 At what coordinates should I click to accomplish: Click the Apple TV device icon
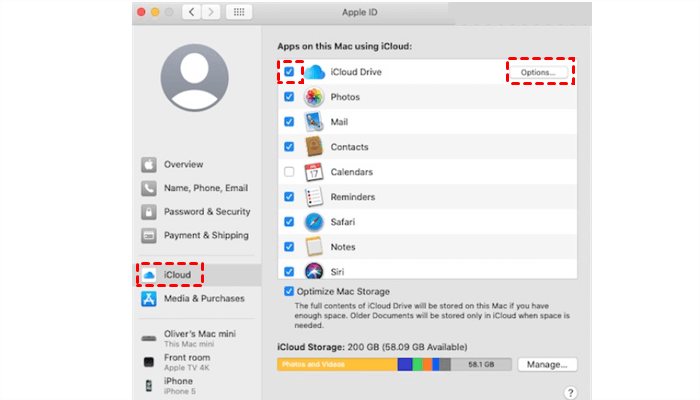(149, 362)
